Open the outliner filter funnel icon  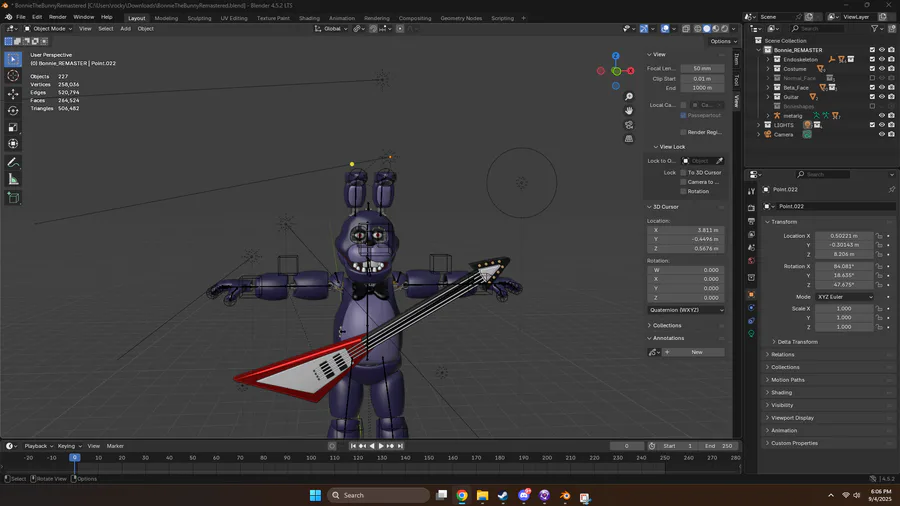tap(875, 28)
